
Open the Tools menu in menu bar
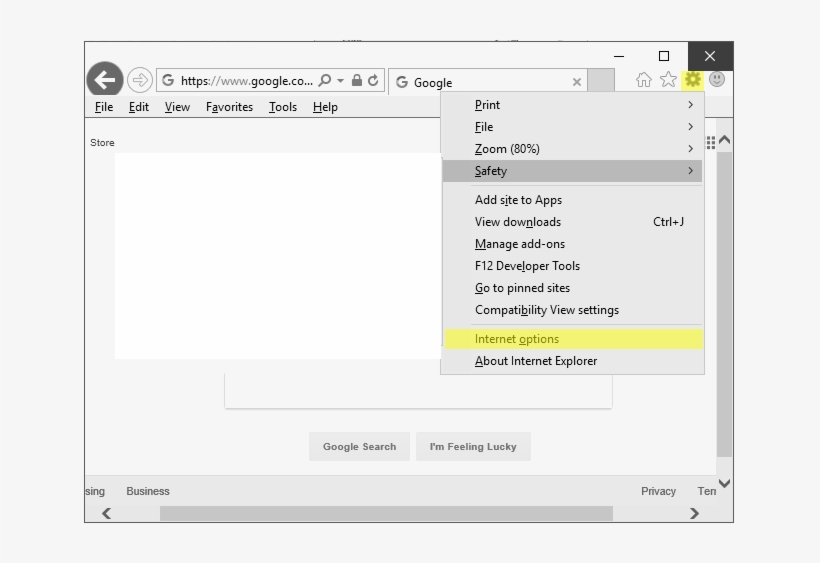click(283, 107)
